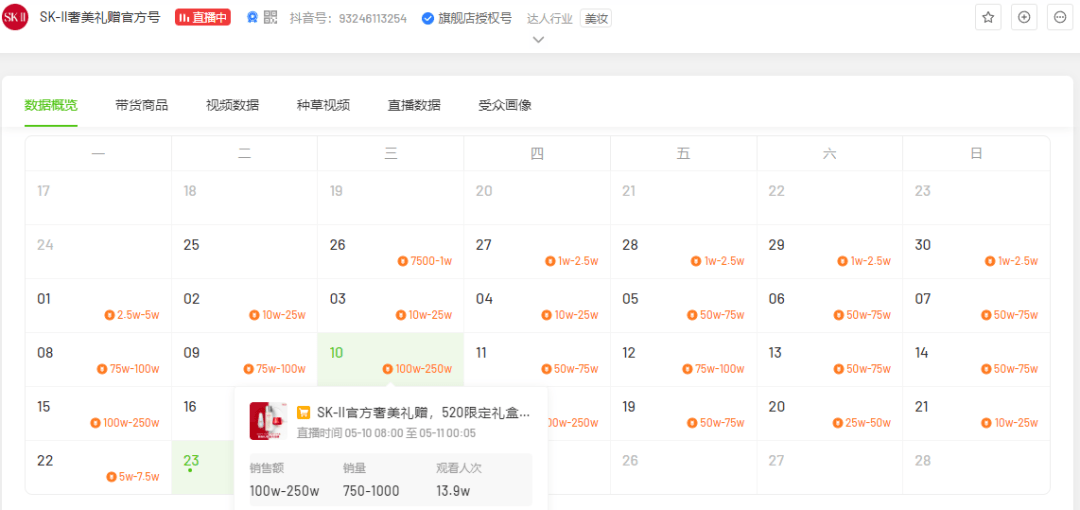Open the SK-II官方奢美礼赠 live title link
The height and width of the screenshot is (510, 1080).
tap(424, 413)
